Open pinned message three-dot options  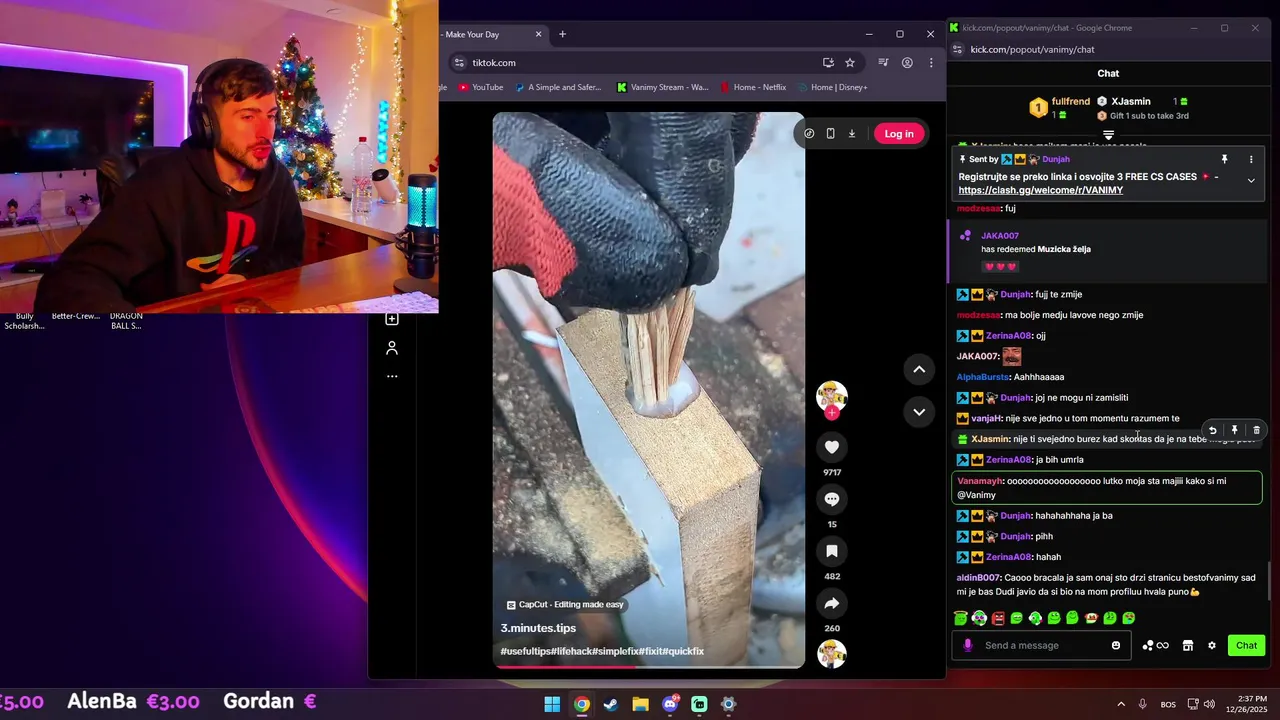tap(1250, 159)
